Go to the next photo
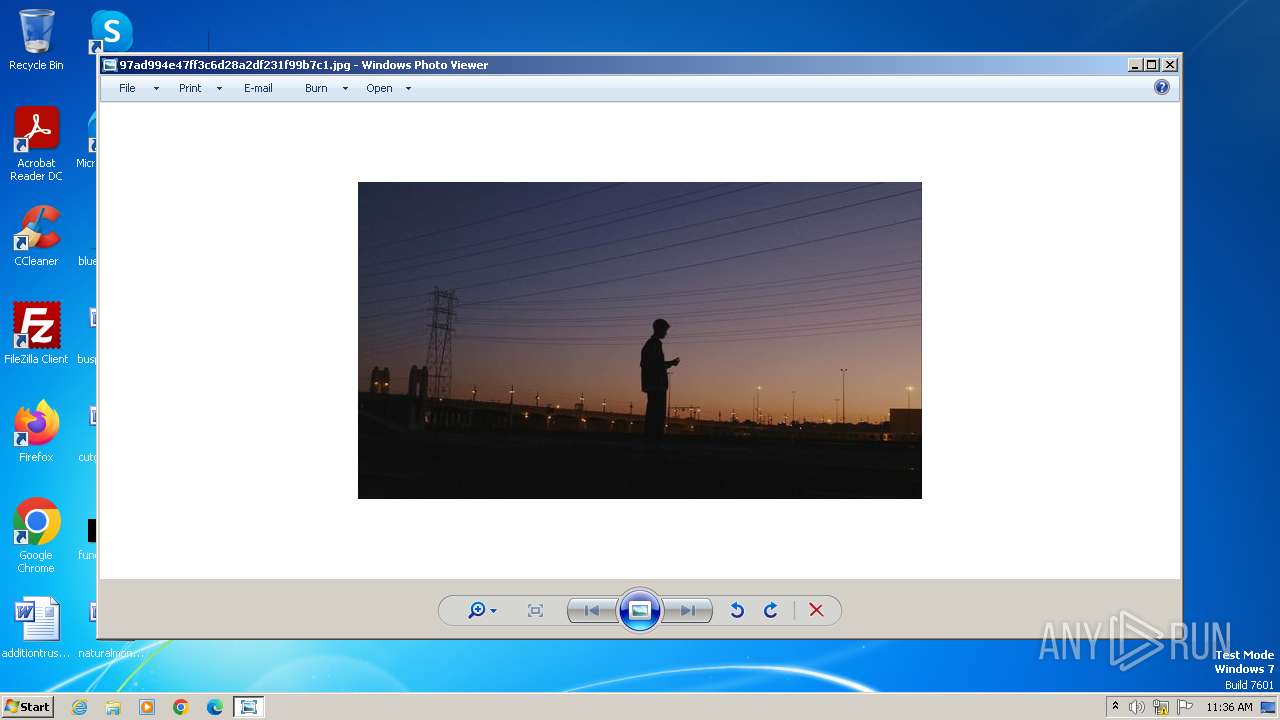 687,610
